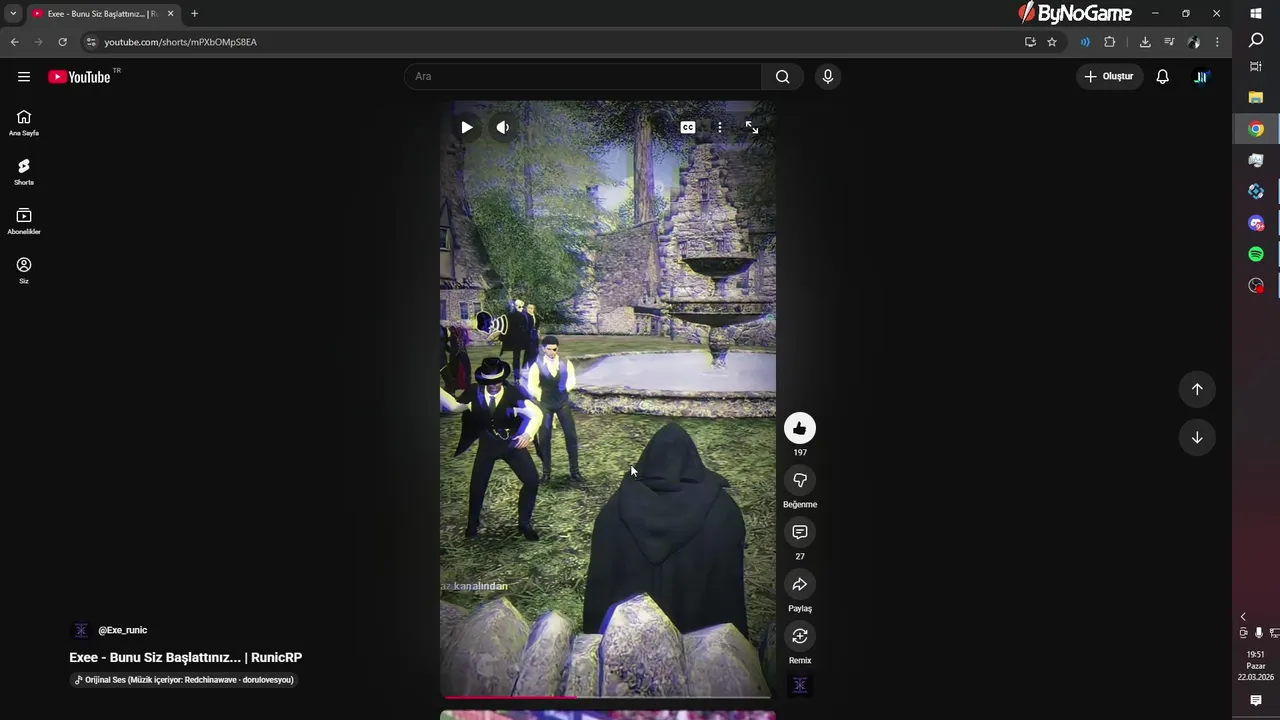Viewport: 1280px width, 720px height.
Task: Open Abonelikler subscriptions in the sidebar
Action: pos(24,221)
